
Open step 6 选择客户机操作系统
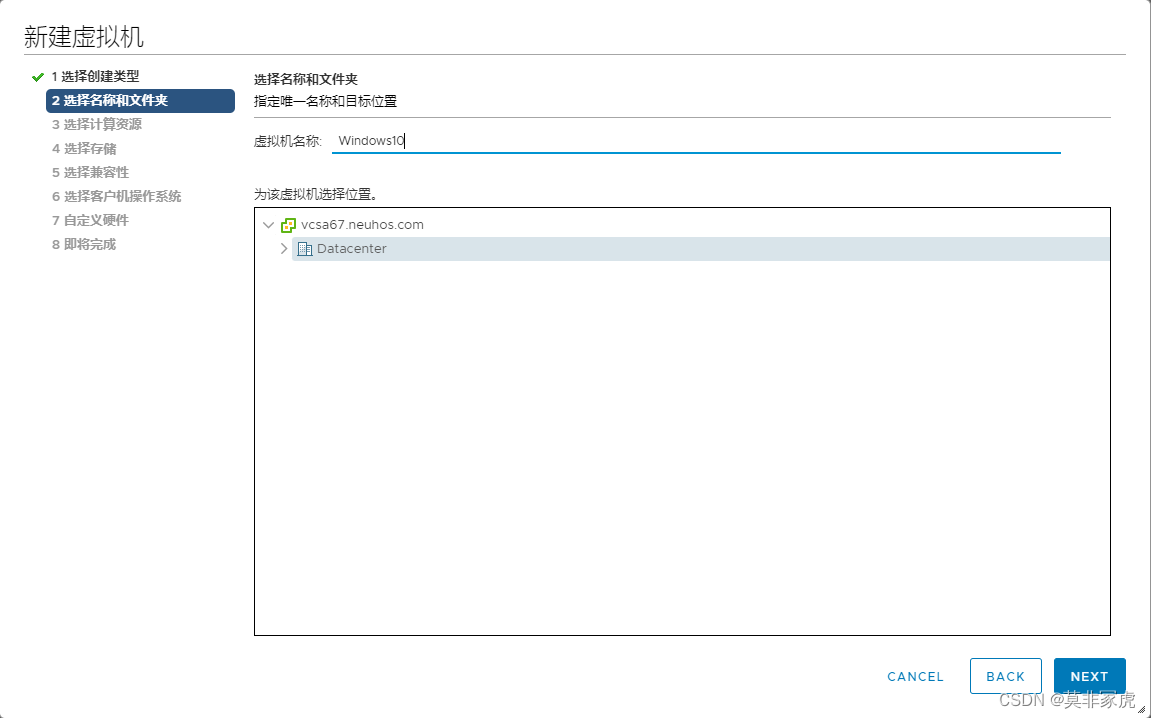(x=117, y=196)
